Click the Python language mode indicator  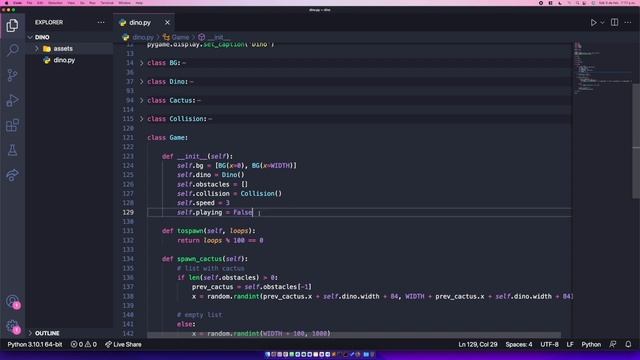(x=591, y=344)
